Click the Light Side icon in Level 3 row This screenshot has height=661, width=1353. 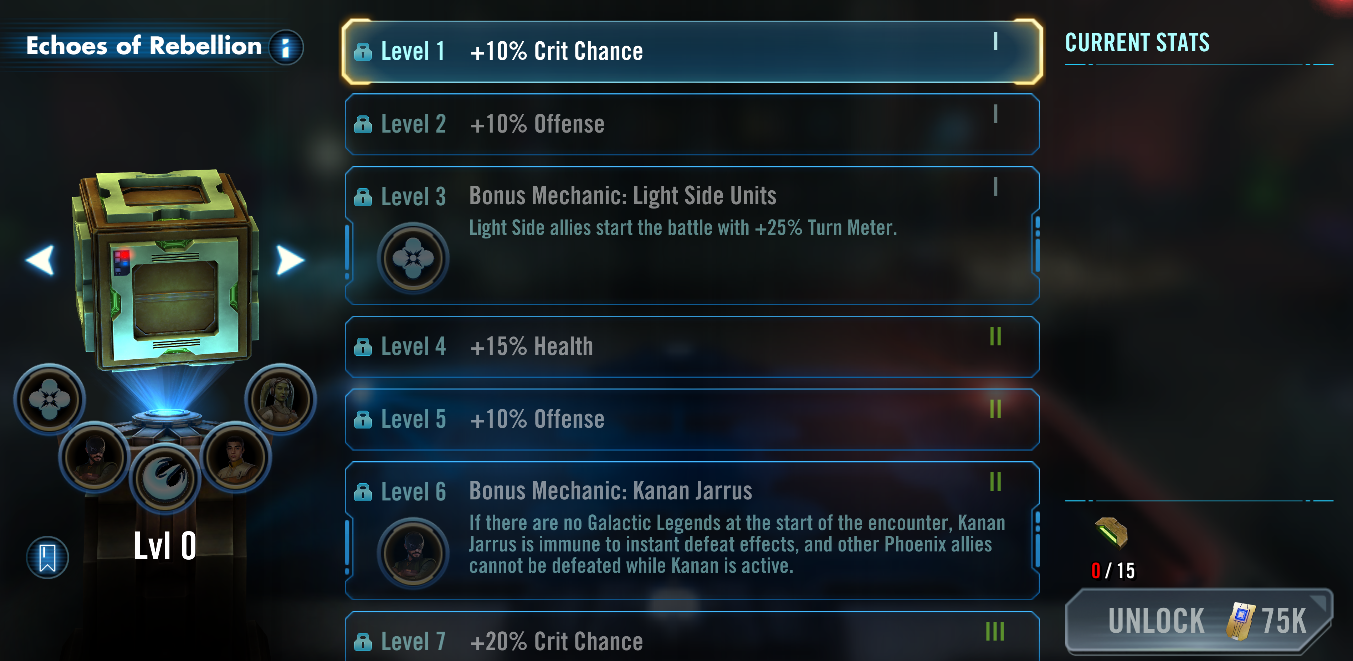tap(412, 258)
